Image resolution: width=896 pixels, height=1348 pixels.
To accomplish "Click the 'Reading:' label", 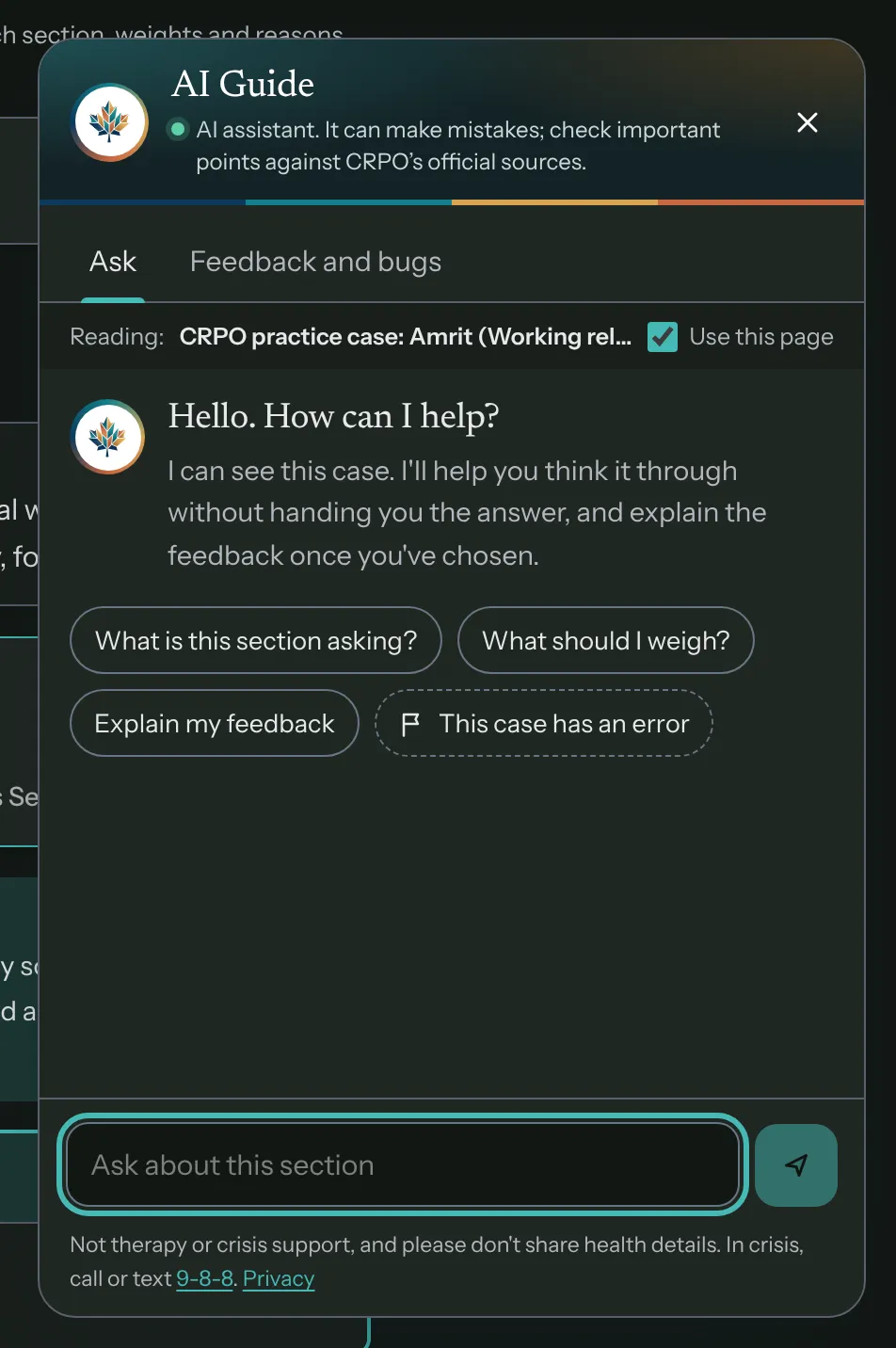I will point(117,337).
